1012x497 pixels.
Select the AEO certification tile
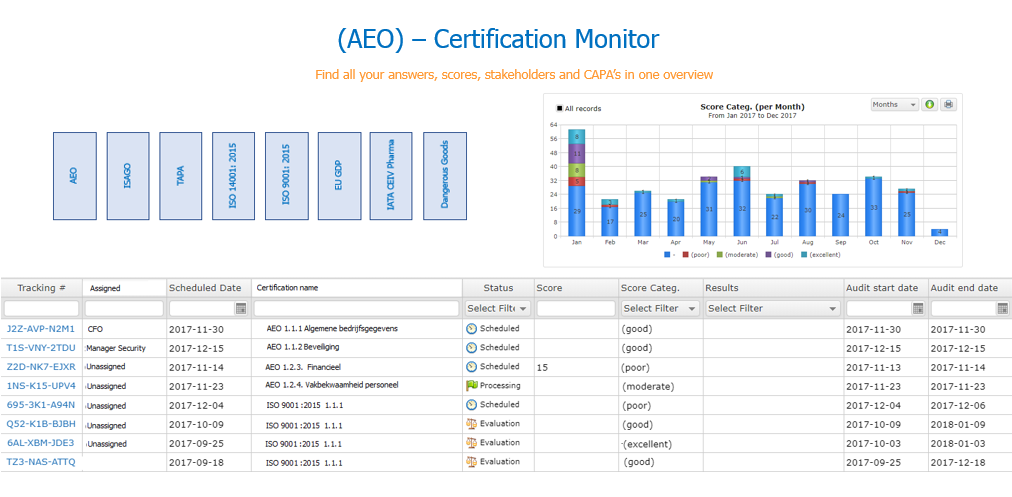pyautogui.click(x=74, y=176)
